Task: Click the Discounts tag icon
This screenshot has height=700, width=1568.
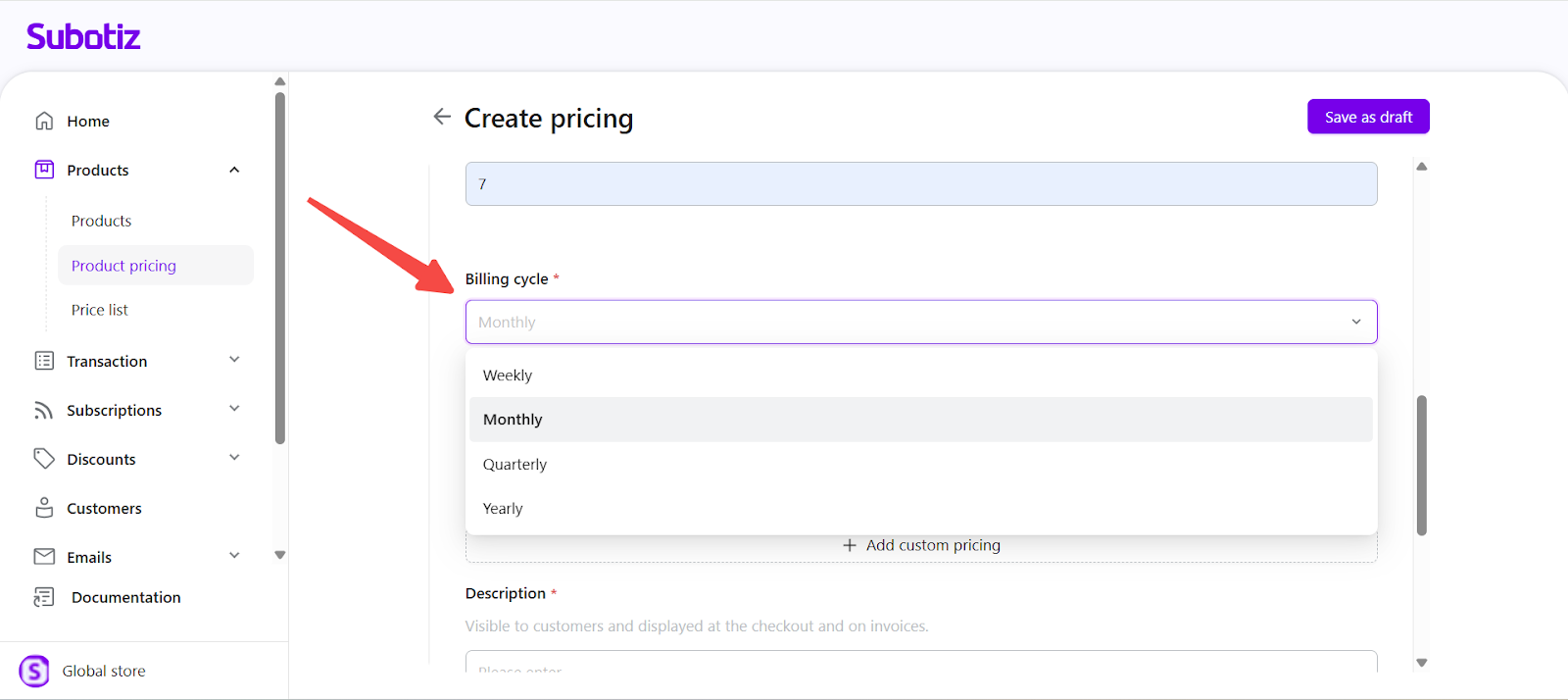Action: click(x=44, y=459)
